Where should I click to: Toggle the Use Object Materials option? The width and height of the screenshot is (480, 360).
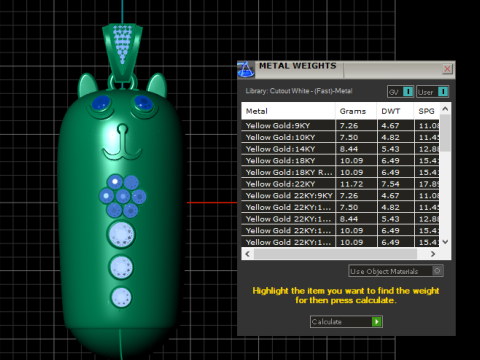[x=396, y=271]
